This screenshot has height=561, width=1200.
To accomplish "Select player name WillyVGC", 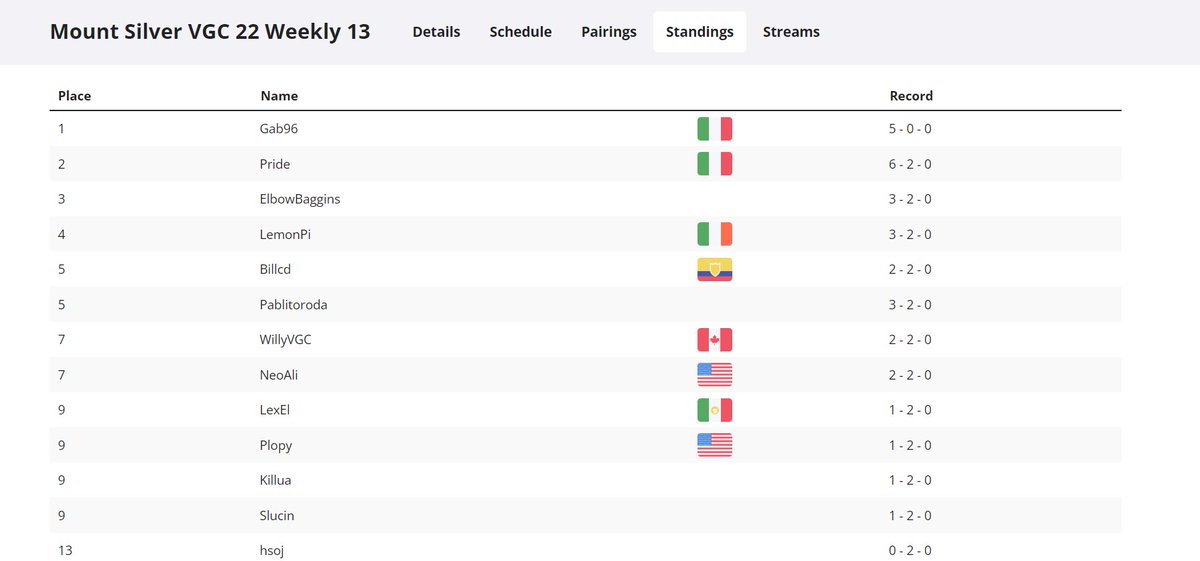I will pos(286,340).
